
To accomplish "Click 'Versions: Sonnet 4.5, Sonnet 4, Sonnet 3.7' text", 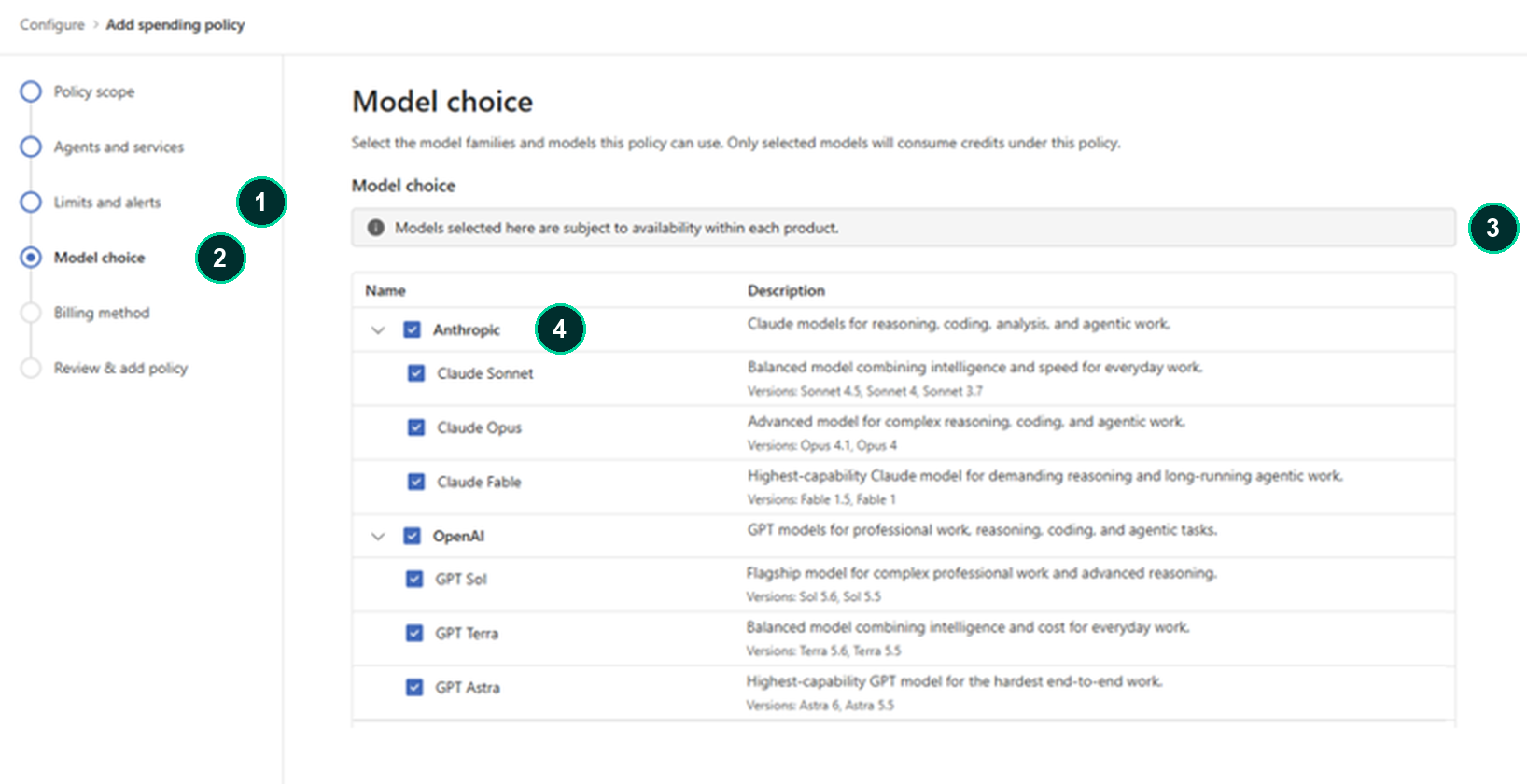I will click(x=864, y=391).
